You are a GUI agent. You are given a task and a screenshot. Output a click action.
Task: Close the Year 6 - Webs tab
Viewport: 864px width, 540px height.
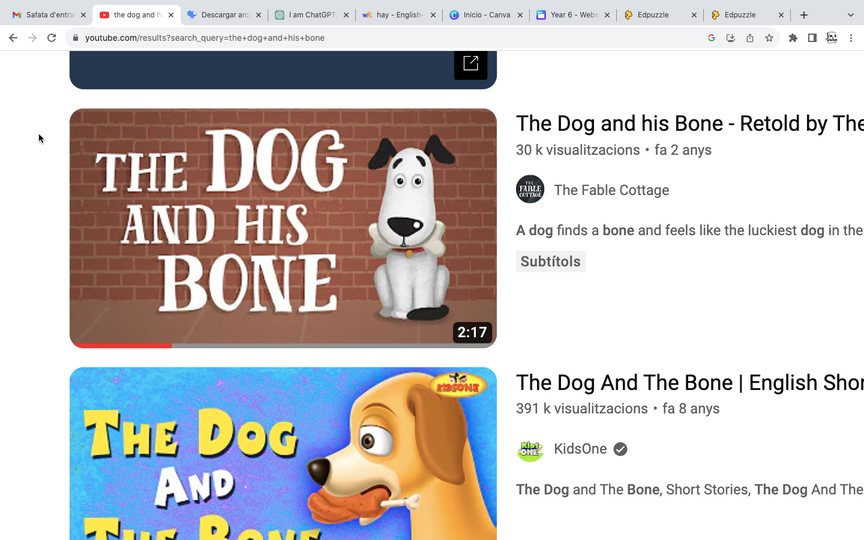(607, 15)
